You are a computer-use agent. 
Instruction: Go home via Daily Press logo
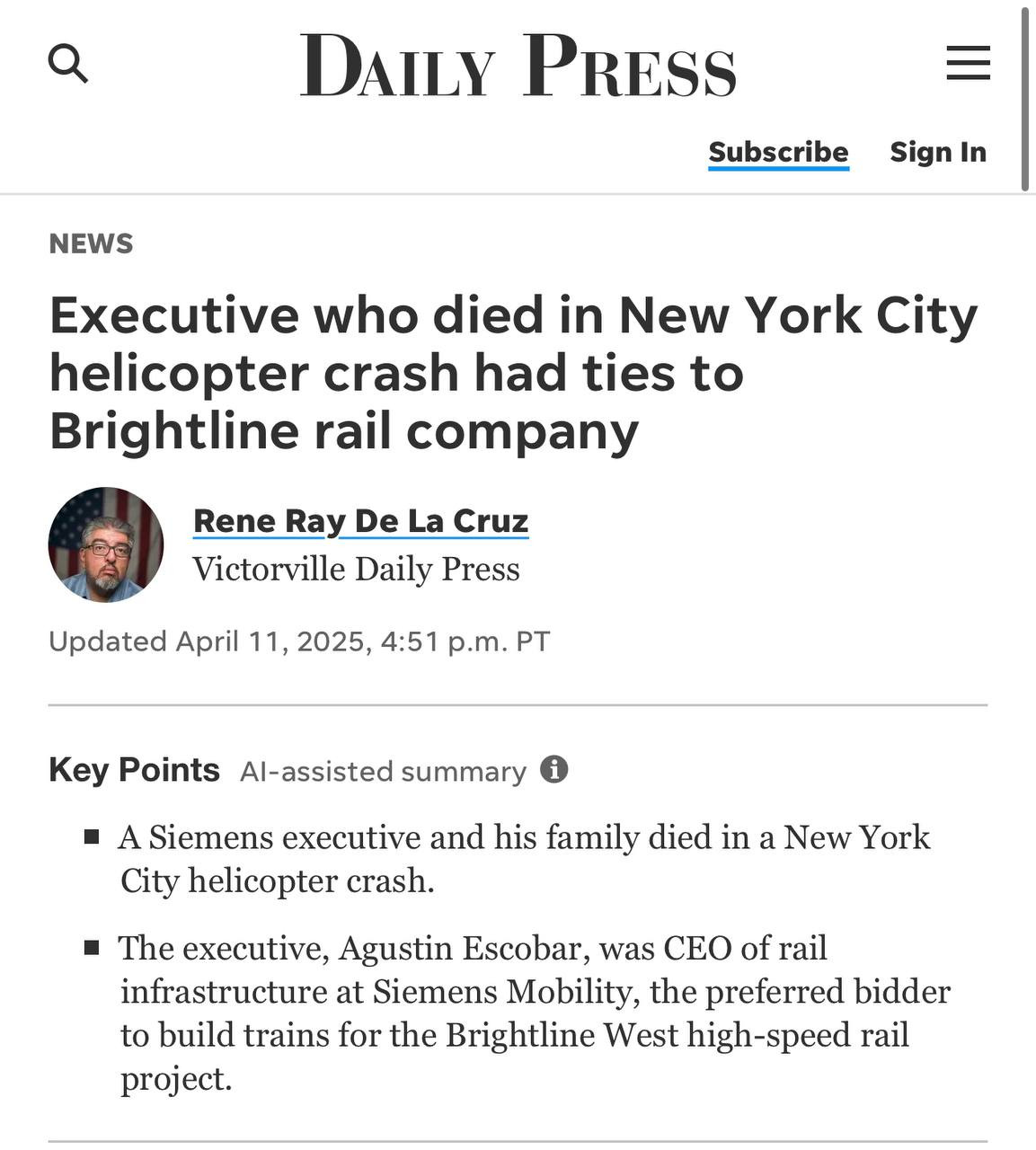point(518,66)
